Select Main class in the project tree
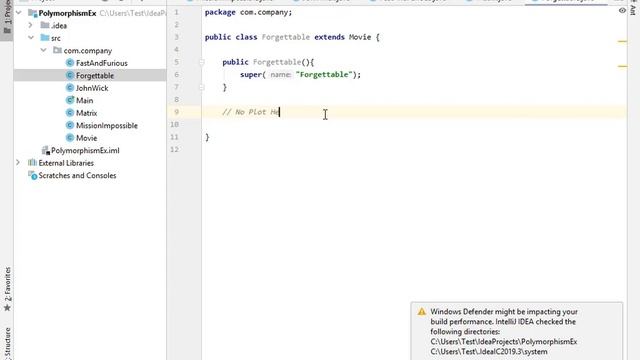This screenshot has width=640, height=360. pos(84,100)
